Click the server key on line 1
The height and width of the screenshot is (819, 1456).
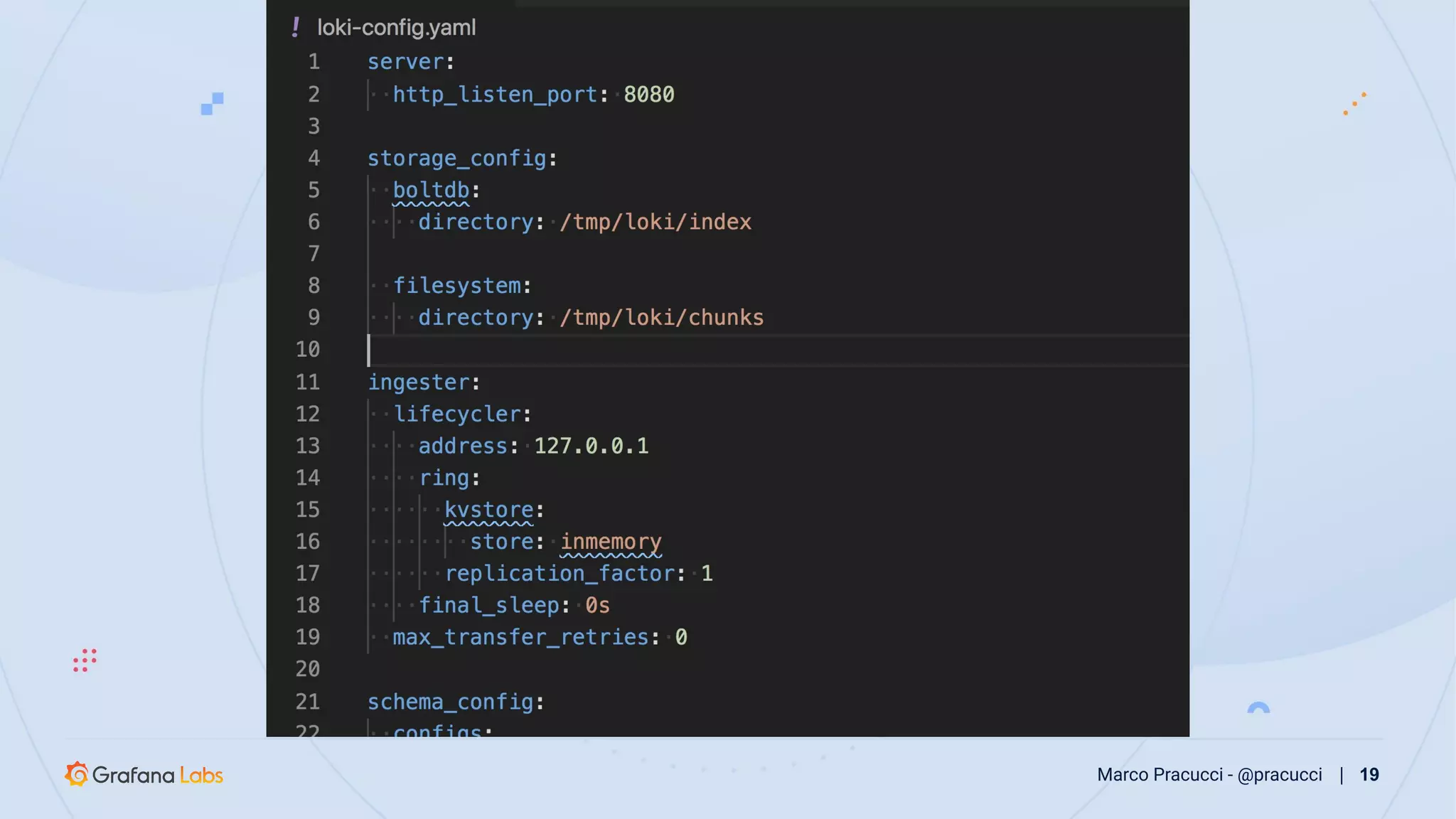coord(405,62)
